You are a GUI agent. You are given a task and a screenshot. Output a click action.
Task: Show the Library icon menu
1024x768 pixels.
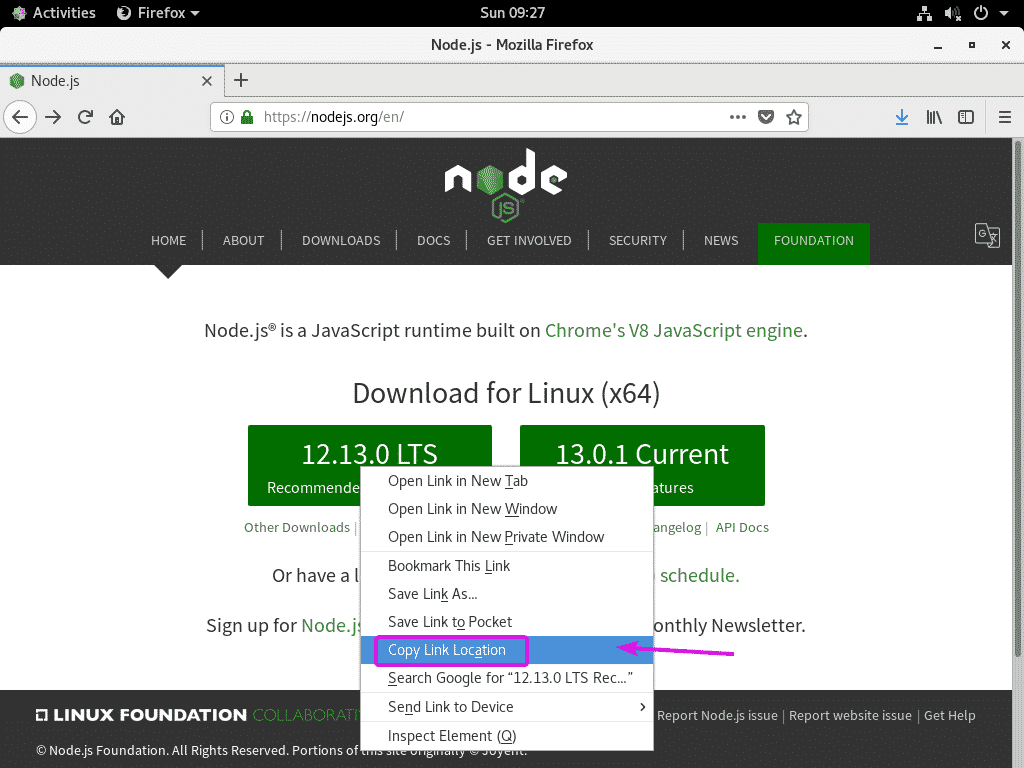coord(934,117)
